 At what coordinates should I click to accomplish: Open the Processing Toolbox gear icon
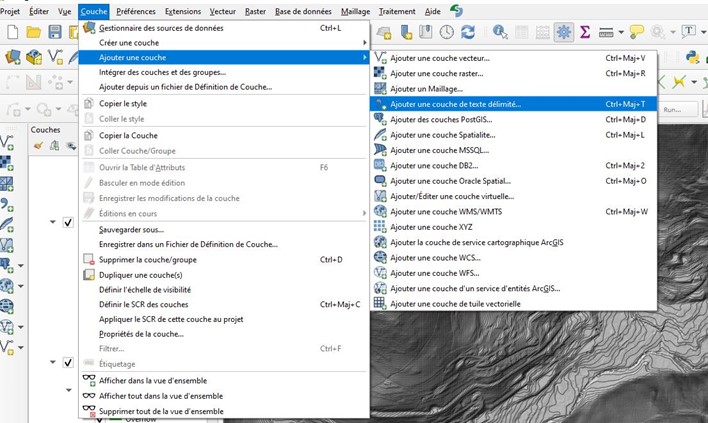tap(564, 32)
